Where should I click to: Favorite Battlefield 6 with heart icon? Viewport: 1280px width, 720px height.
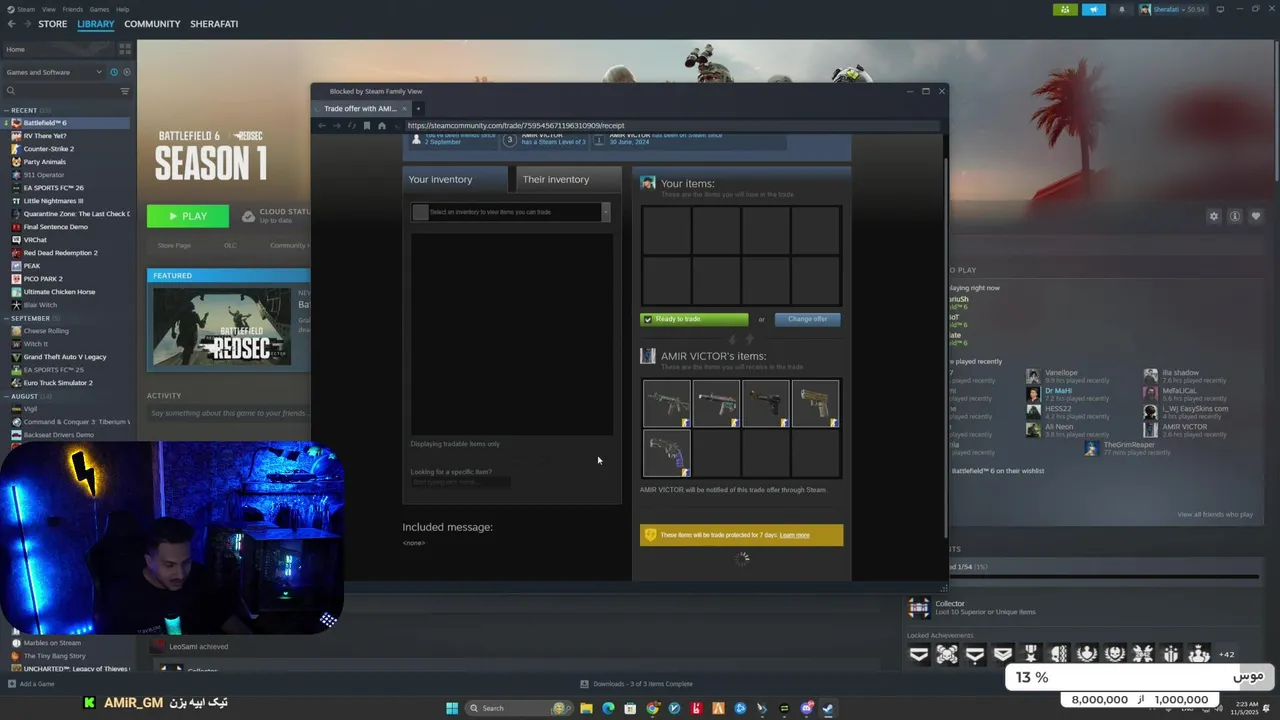(x=1256, y=216)
